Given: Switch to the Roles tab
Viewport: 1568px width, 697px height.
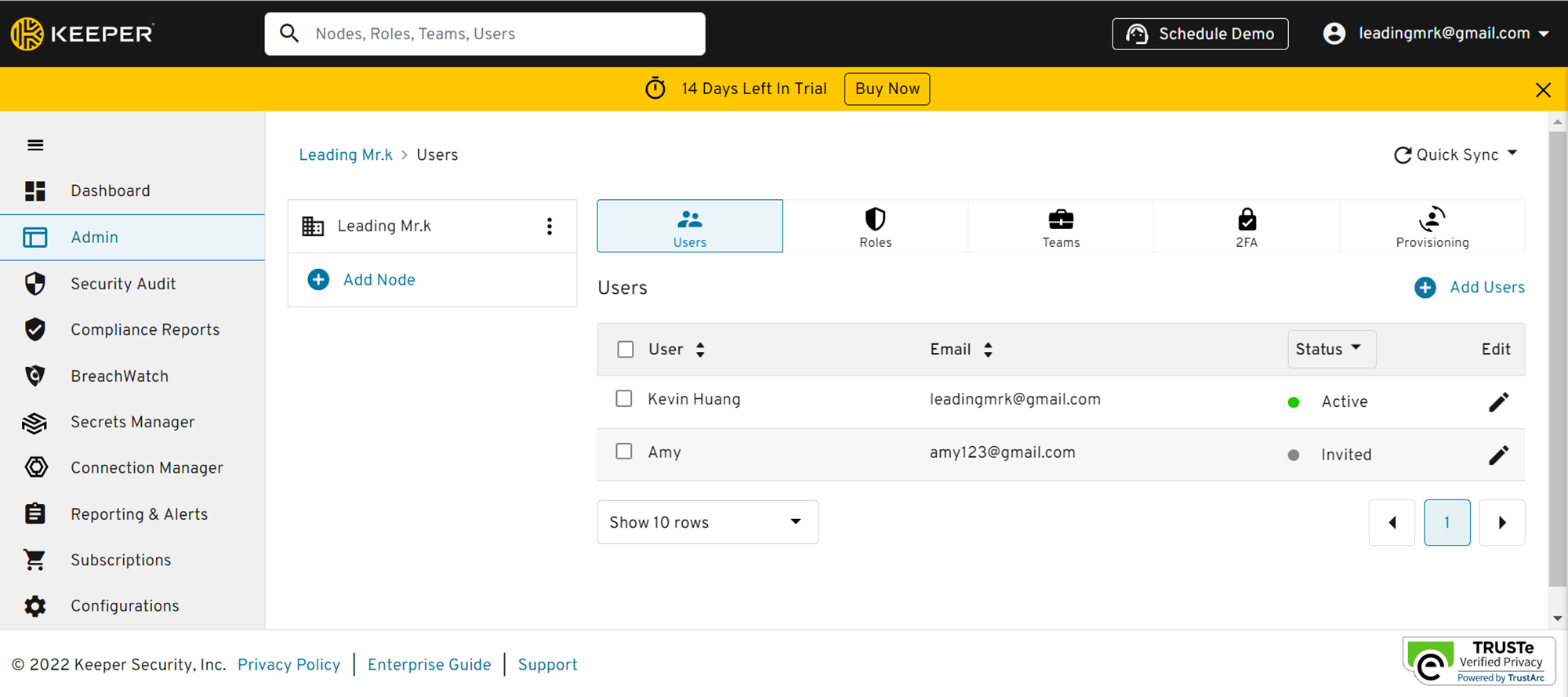Looking at the screenshot, I should [876, 227].
